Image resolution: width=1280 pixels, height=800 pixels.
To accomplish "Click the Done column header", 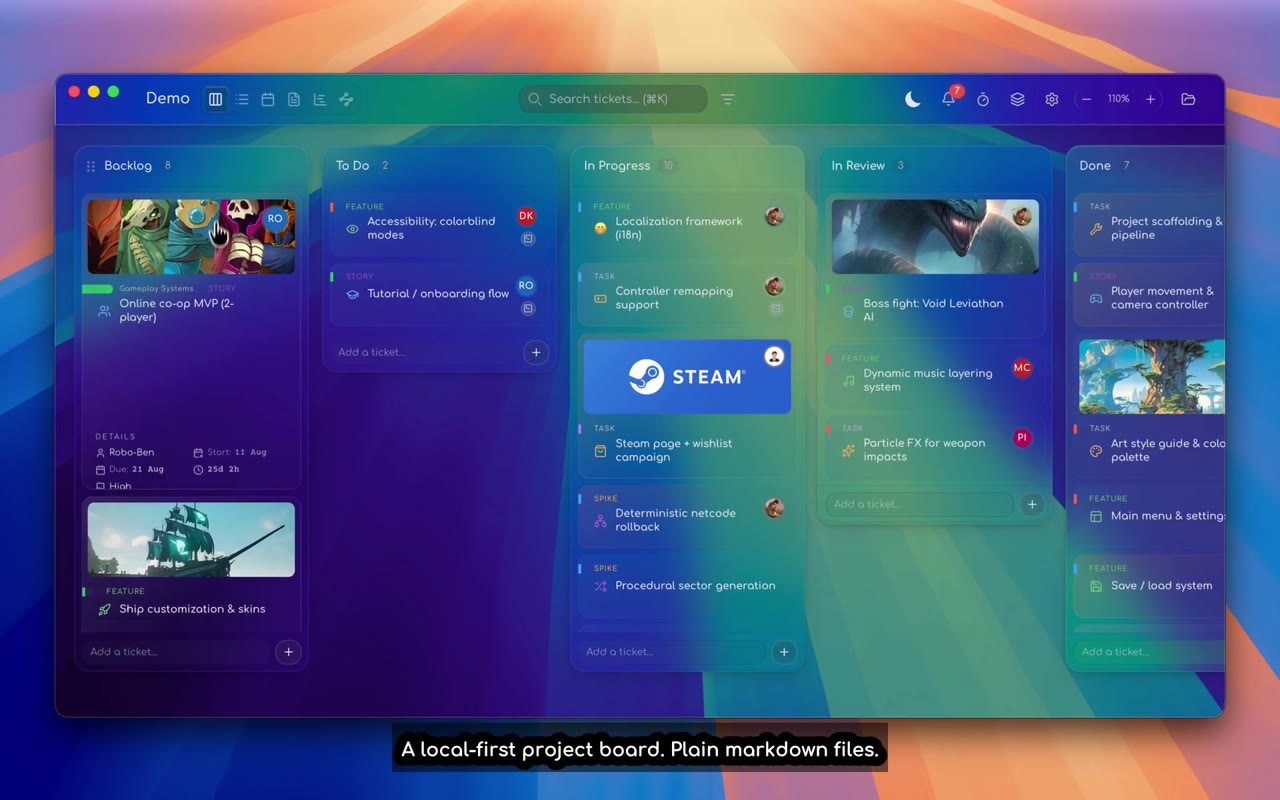I will 1095,166.
